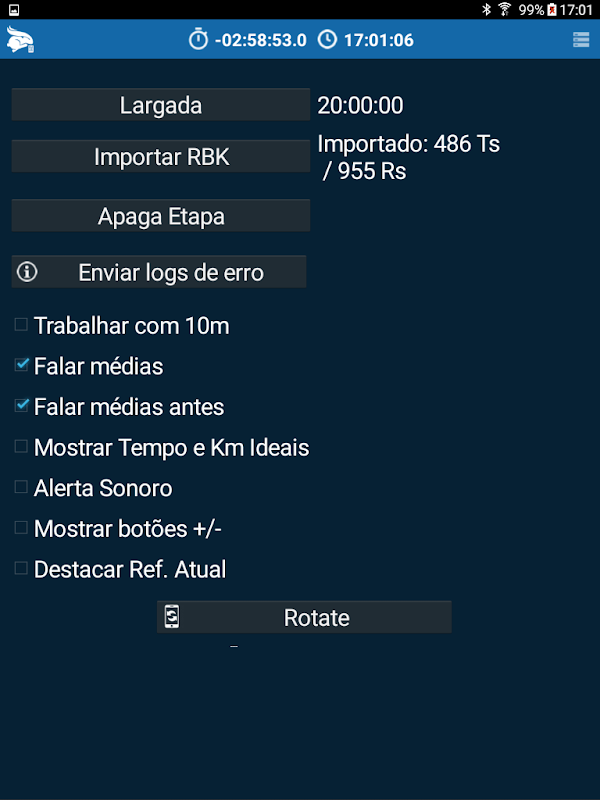Tap the 20:00:00 start time value
The image size is (600, 800).
click(360, 106)
